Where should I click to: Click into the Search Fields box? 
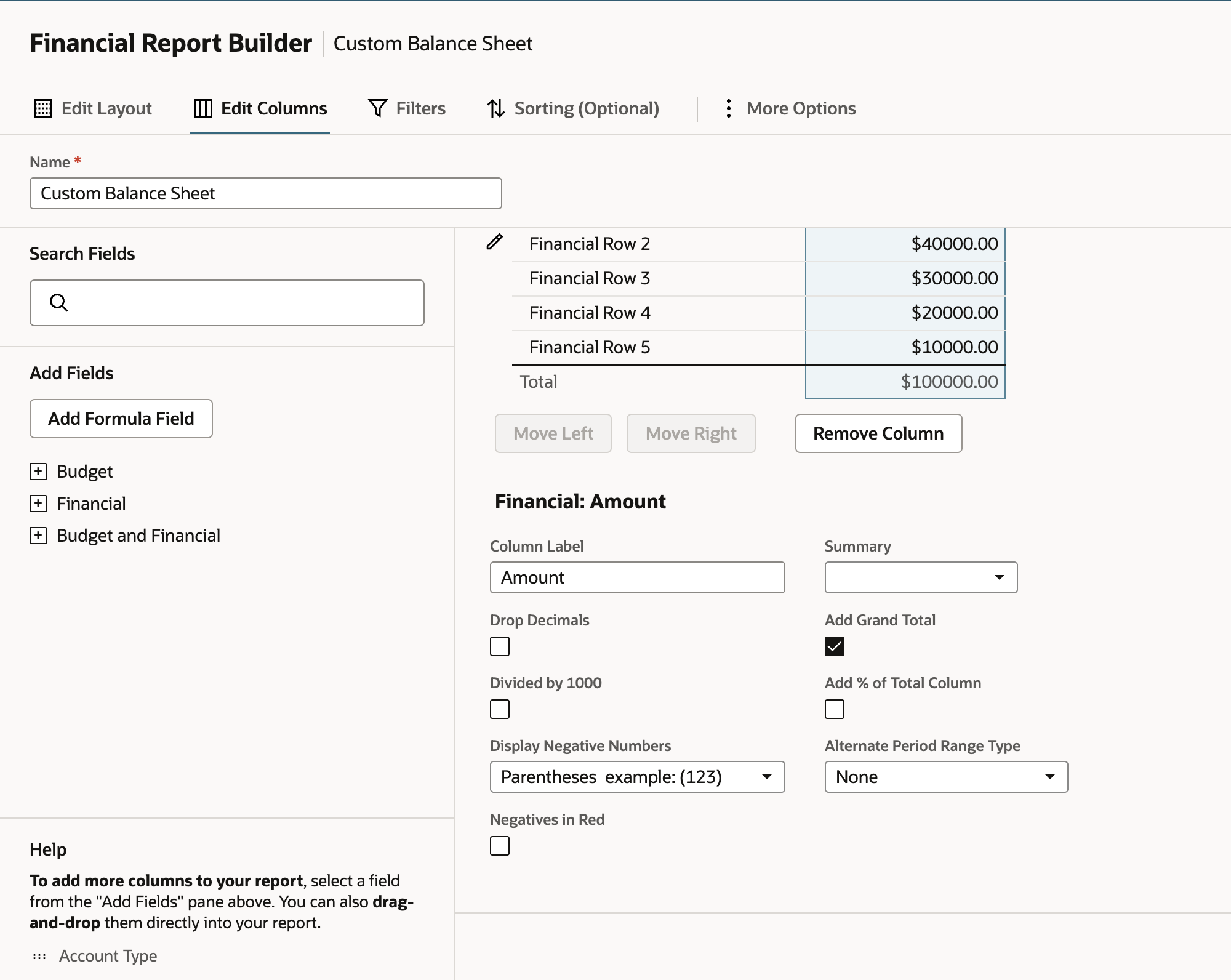coord(227,303)
